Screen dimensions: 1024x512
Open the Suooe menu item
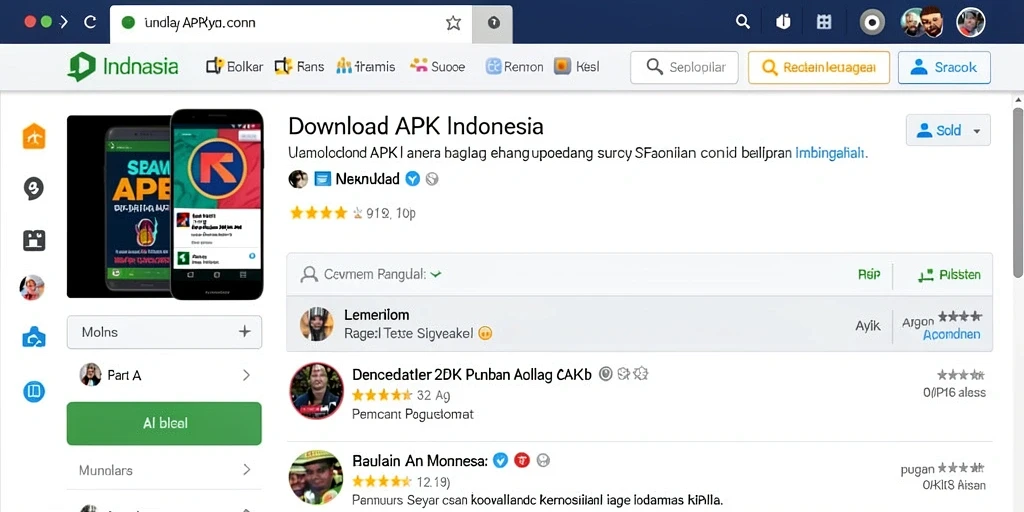pos(438,67)
